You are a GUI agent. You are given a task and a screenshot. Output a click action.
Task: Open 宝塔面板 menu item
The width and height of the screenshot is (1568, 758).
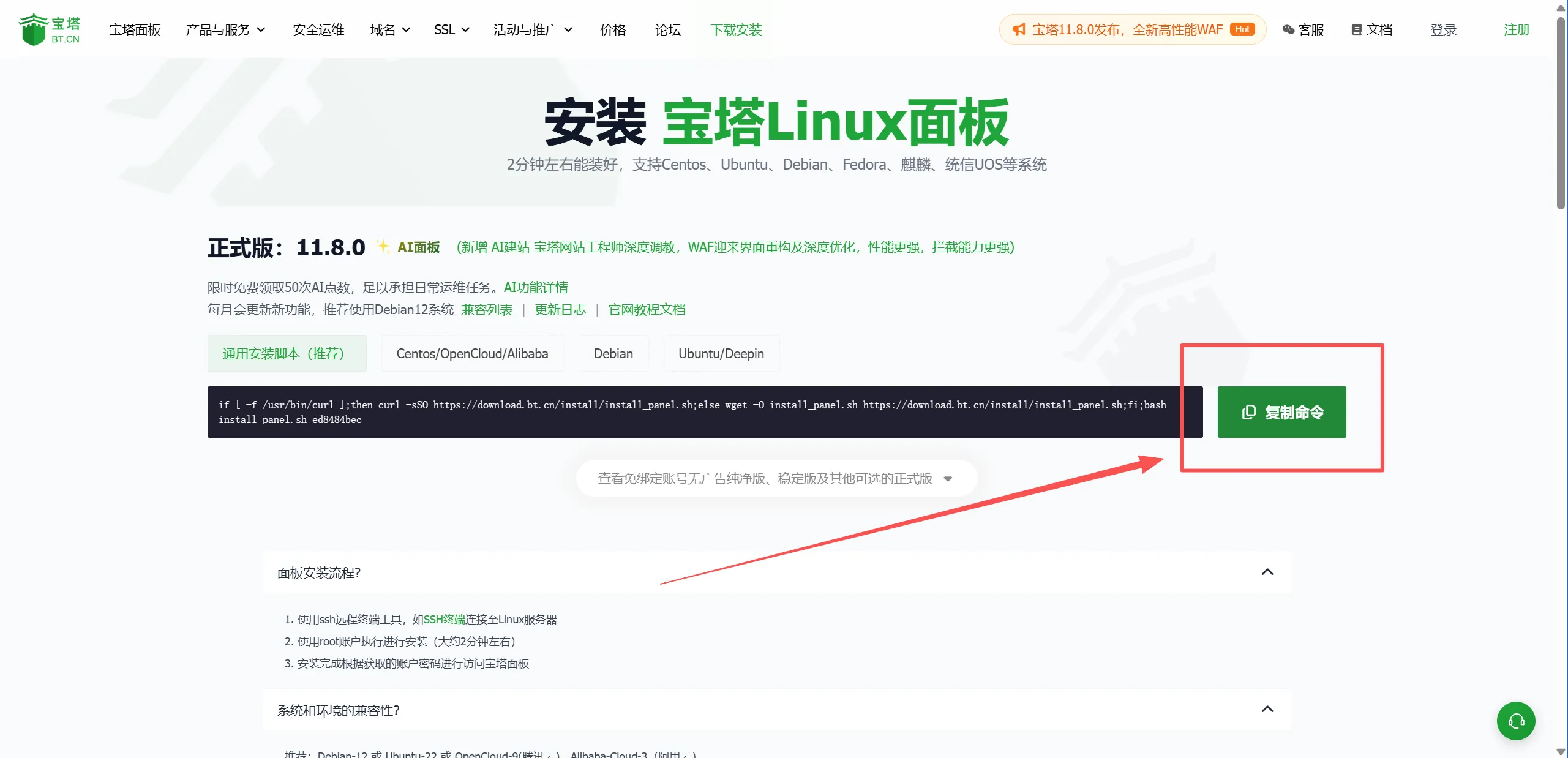click(135, 29)
